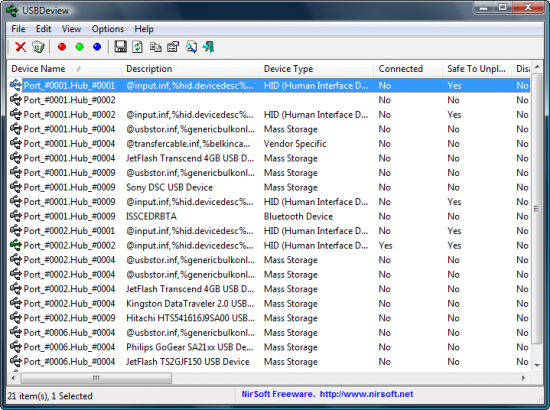Viewport: 550px width, 410px height.
Task: Close the USBDeview window
Action: (x=528, y=8)
